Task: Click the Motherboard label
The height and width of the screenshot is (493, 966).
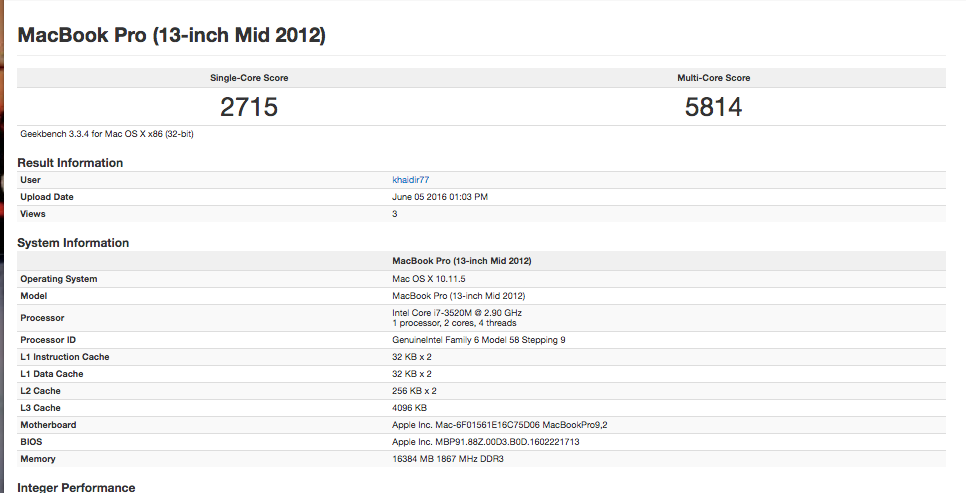Action: click(x=48, y=425)
